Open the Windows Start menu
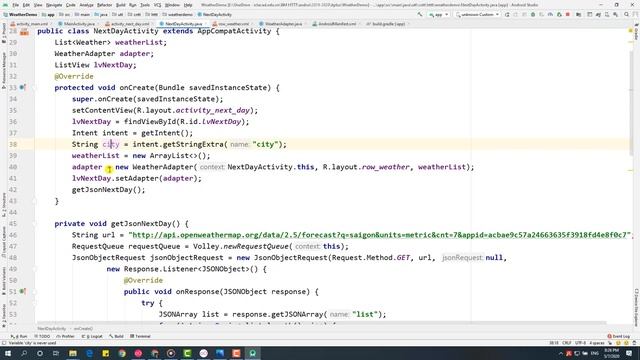 click(8, 353)
